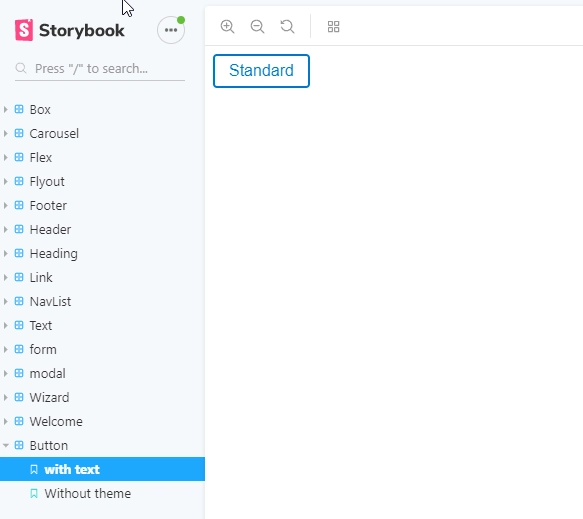Click the zoom in magnifier icon
The width and height of the screenshot is (583, 519).
click(227, 27)
